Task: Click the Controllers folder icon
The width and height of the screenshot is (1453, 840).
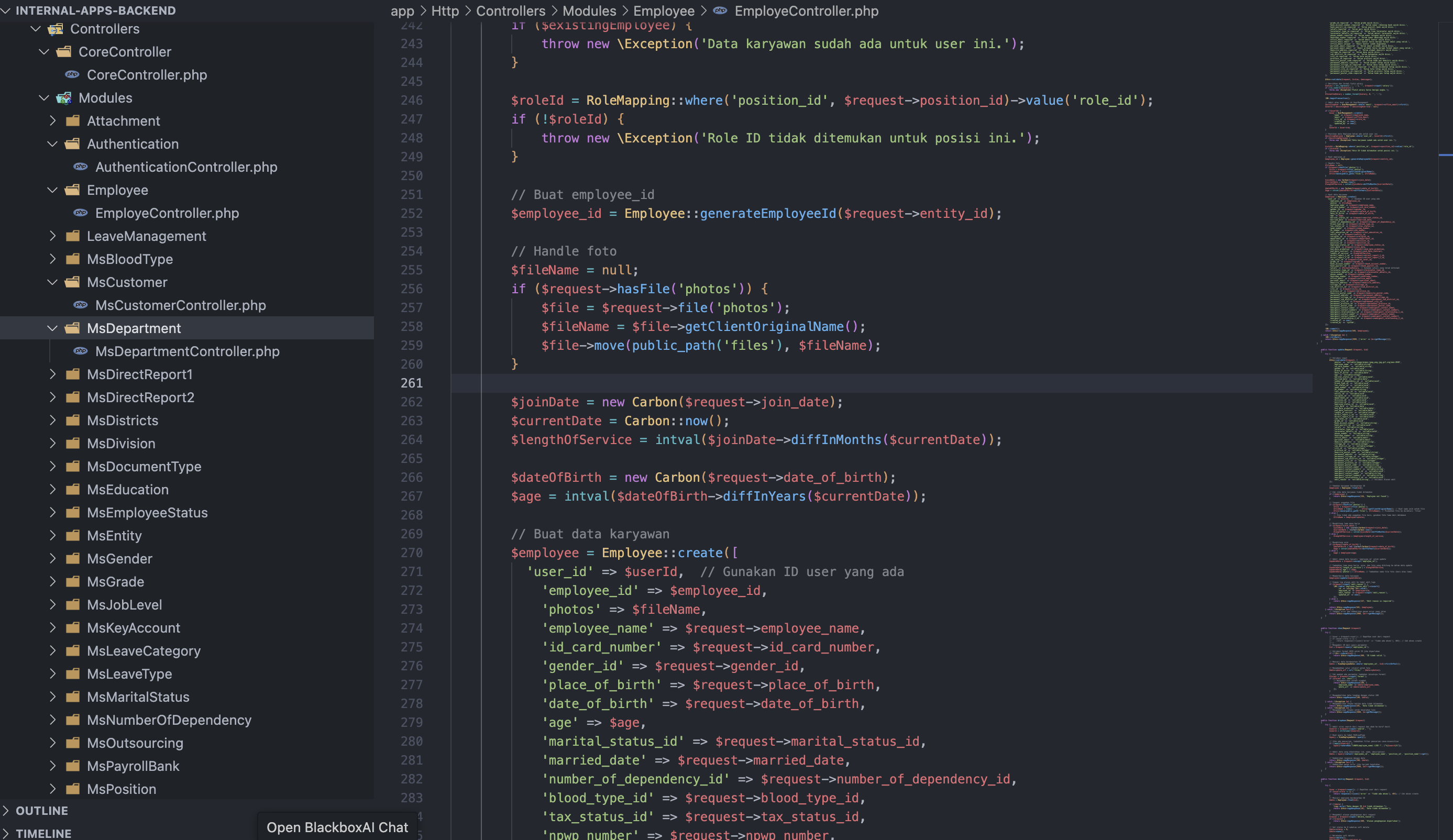Action: click(x=56, y=29)
